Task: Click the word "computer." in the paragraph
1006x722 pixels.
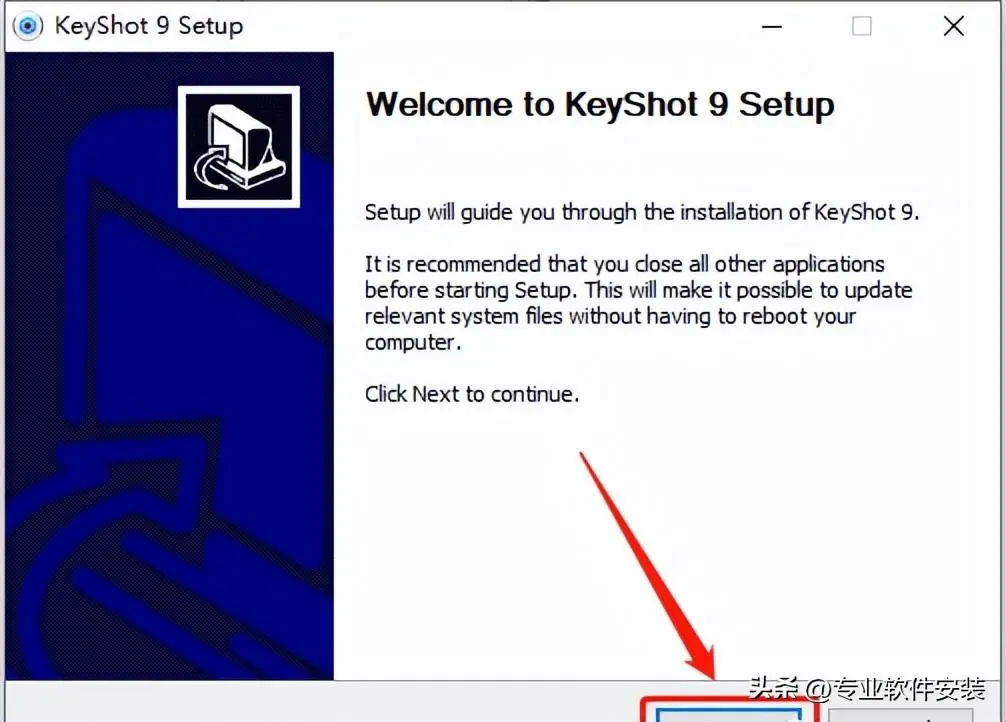Action: click(x=413, y=343)
